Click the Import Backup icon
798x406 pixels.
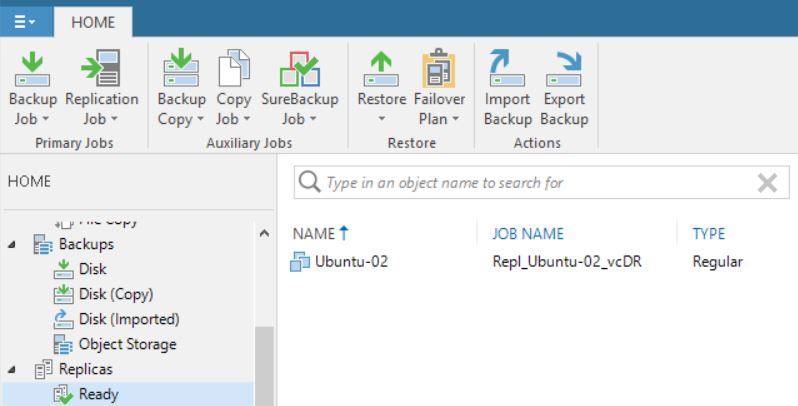[507, 68]
